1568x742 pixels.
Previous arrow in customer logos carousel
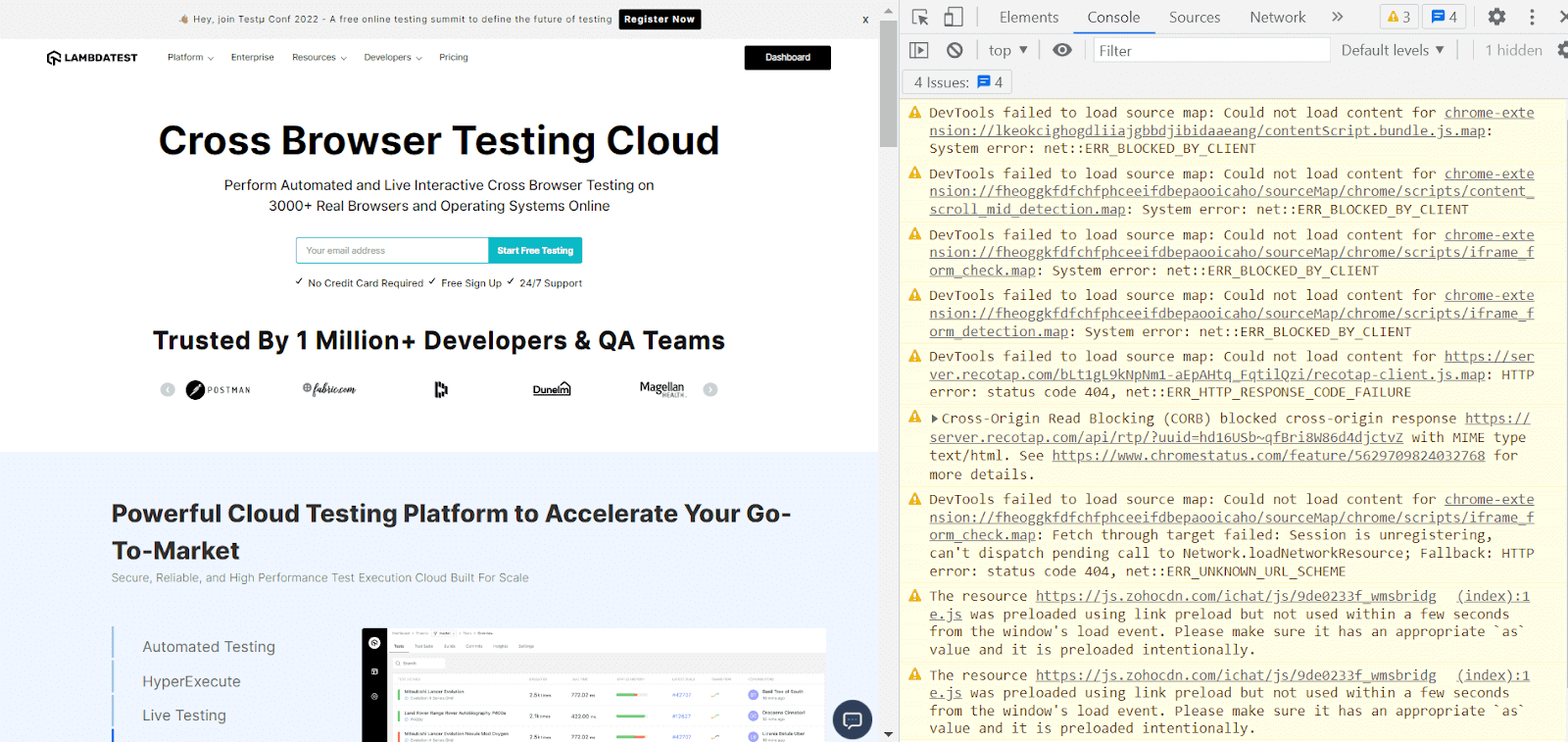pos(168,389)
